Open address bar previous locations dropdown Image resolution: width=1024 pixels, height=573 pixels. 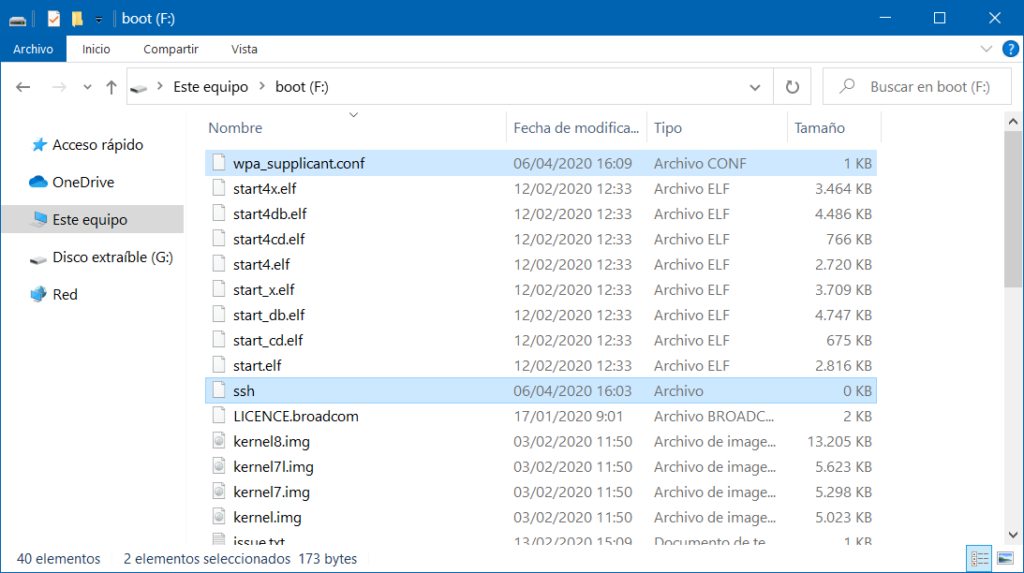(756, 87)
